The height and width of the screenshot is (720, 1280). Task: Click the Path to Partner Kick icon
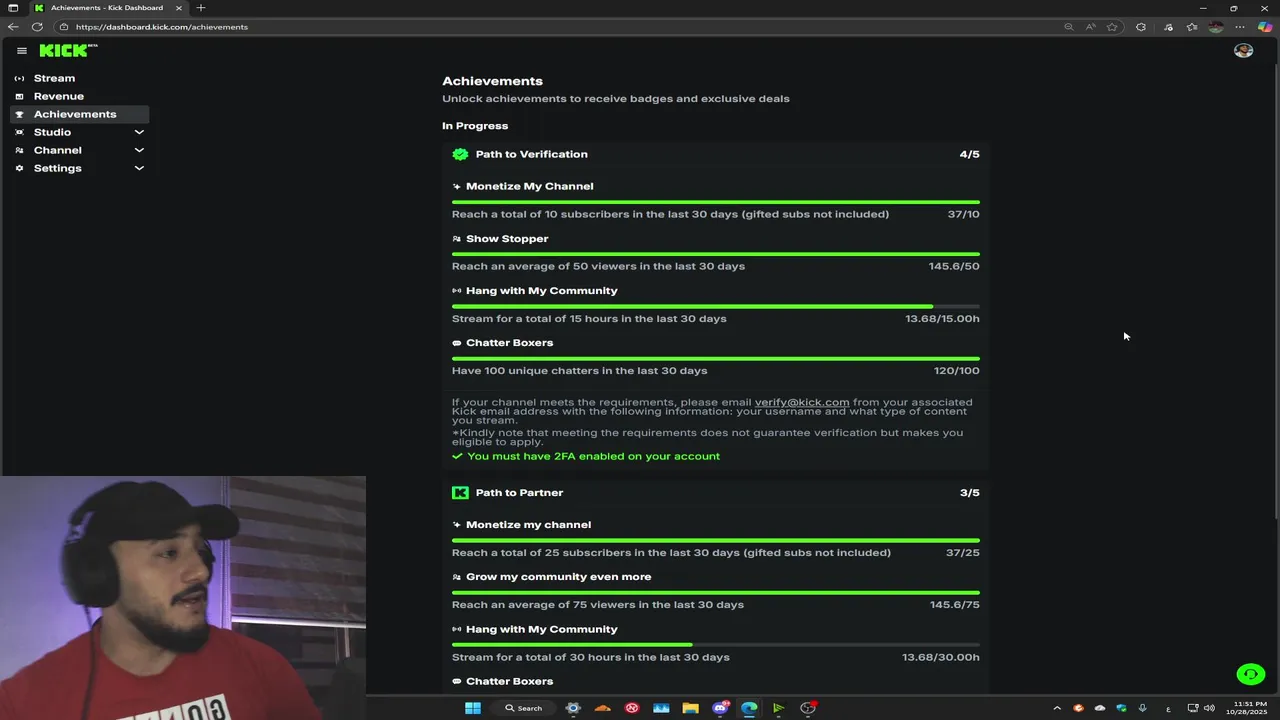pos(460,492)
